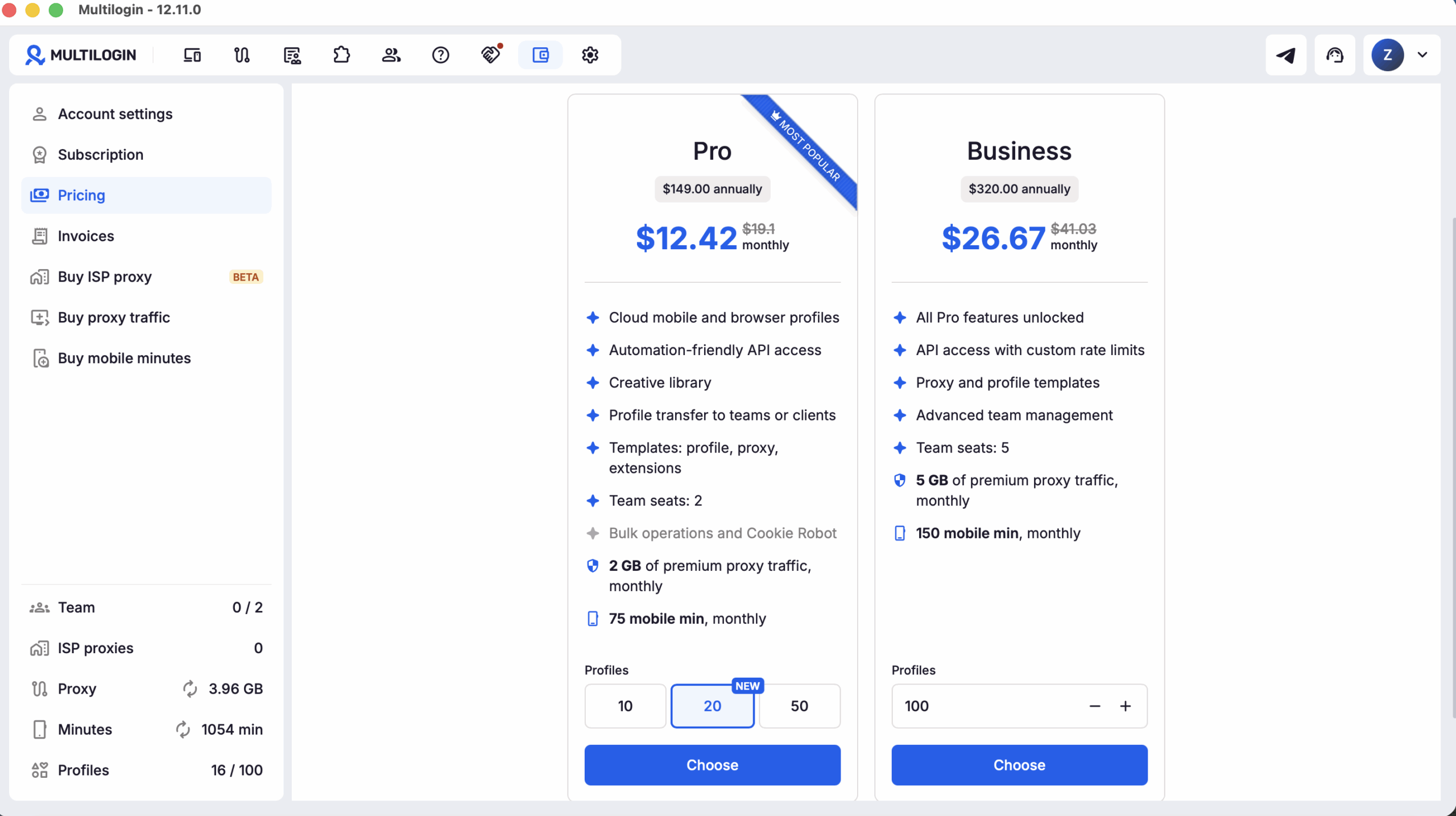Viewport: 1456px width, 816px height.
Task: Click the "Creative library" feature text
Action: tap(660, 382)
